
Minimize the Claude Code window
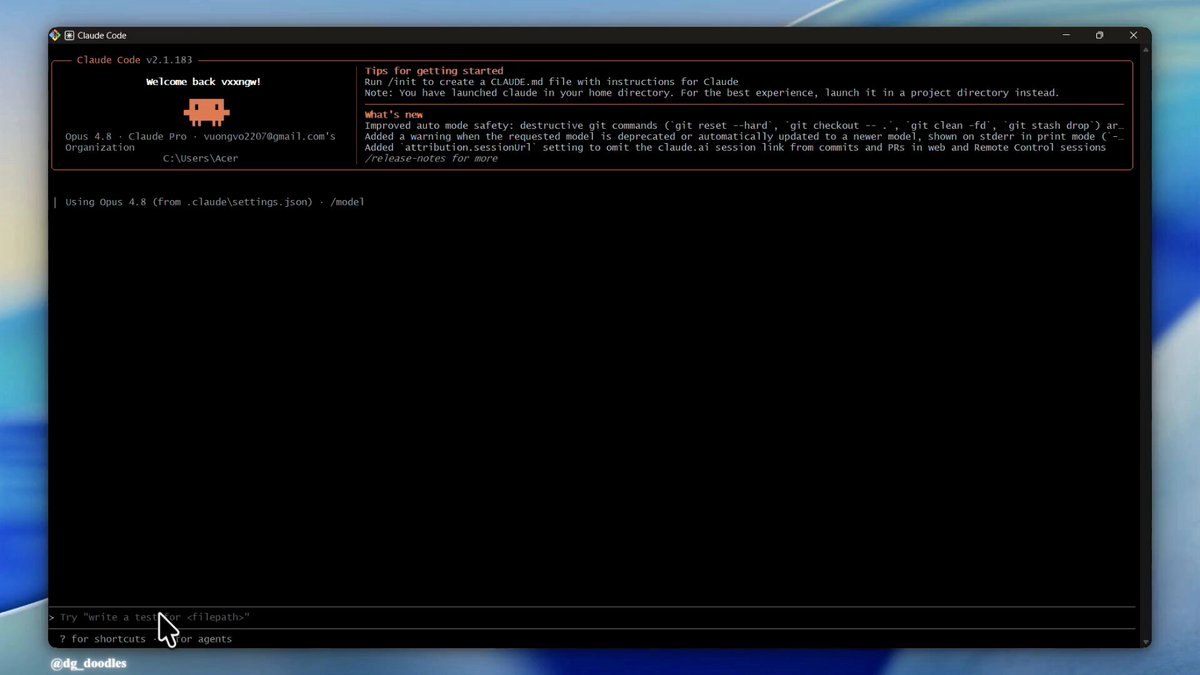pyautogui.click(x=1065, y=35)
